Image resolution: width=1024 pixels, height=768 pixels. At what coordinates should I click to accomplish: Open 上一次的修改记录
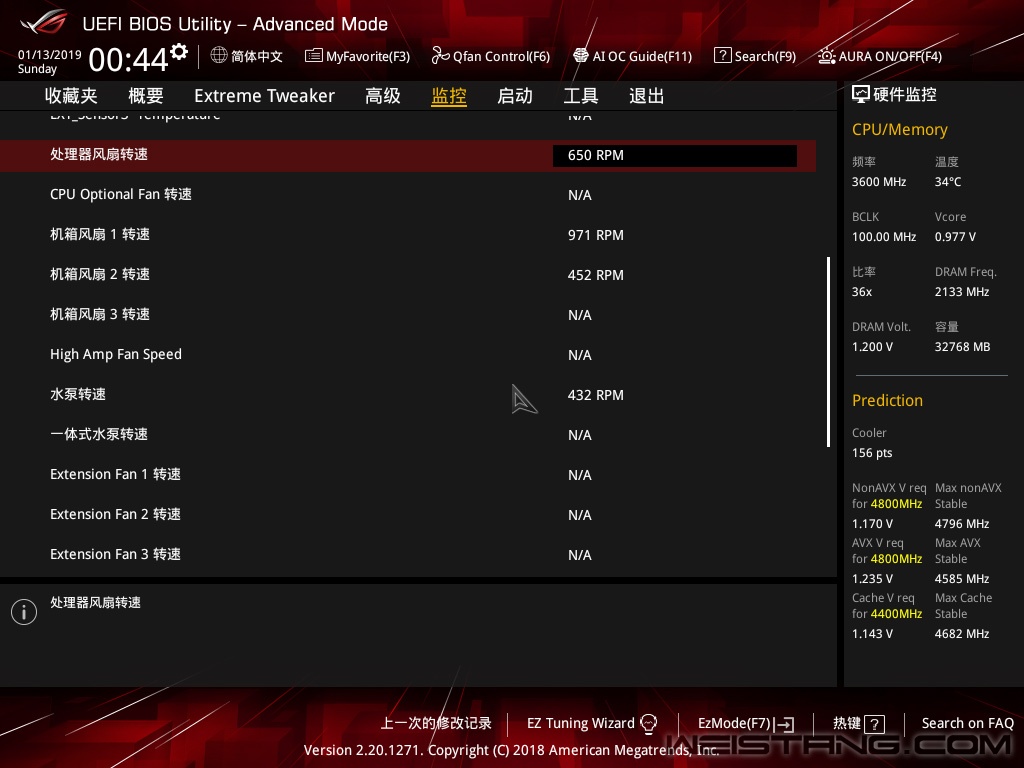coord(436,723)
